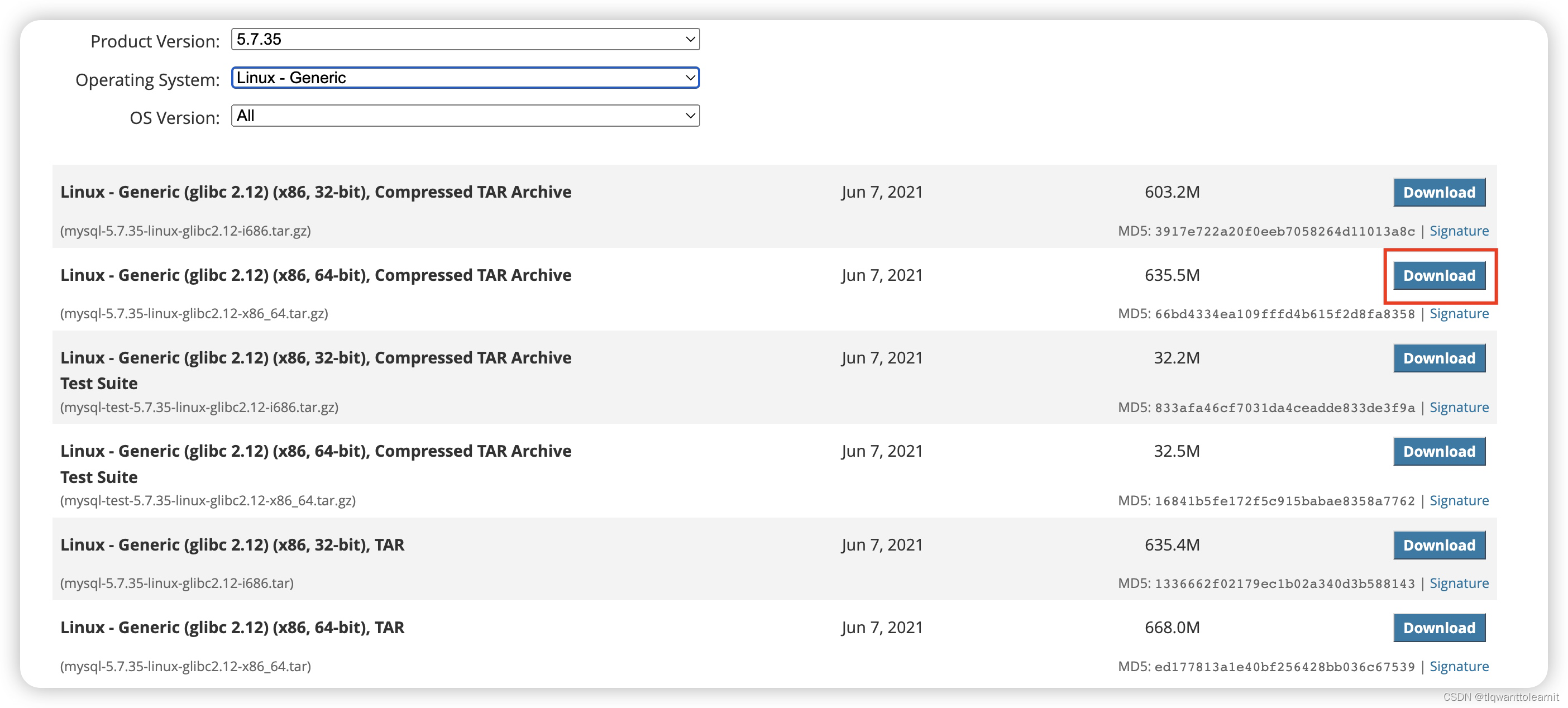Select filename mysql-test-5.7.35-linux-glibc2.12-x86_64.tar.gz text
This screenshot has width=1568, height=708.
(208, 501)
